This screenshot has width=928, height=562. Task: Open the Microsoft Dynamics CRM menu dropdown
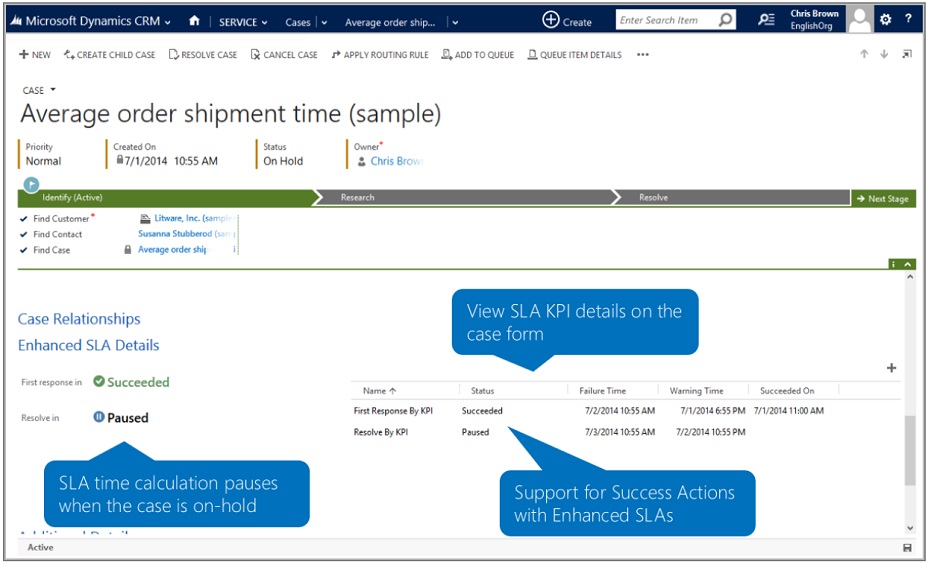click(167, 22)
